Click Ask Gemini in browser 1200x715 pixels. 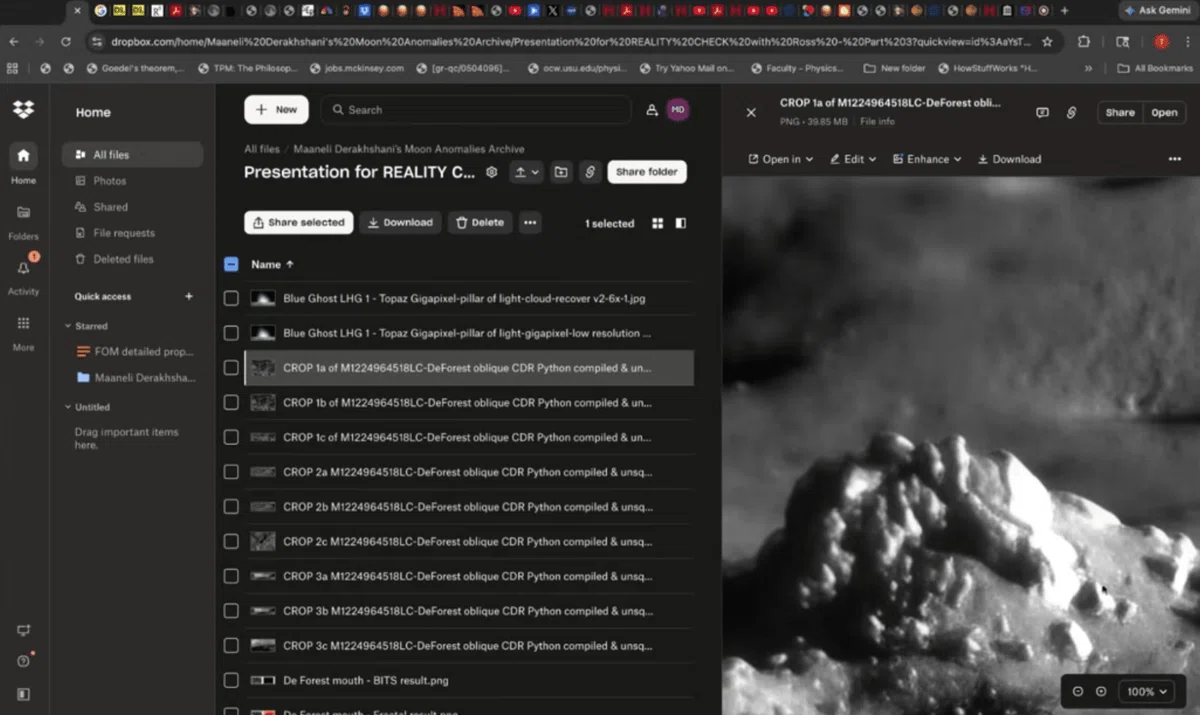point(1157,10)
